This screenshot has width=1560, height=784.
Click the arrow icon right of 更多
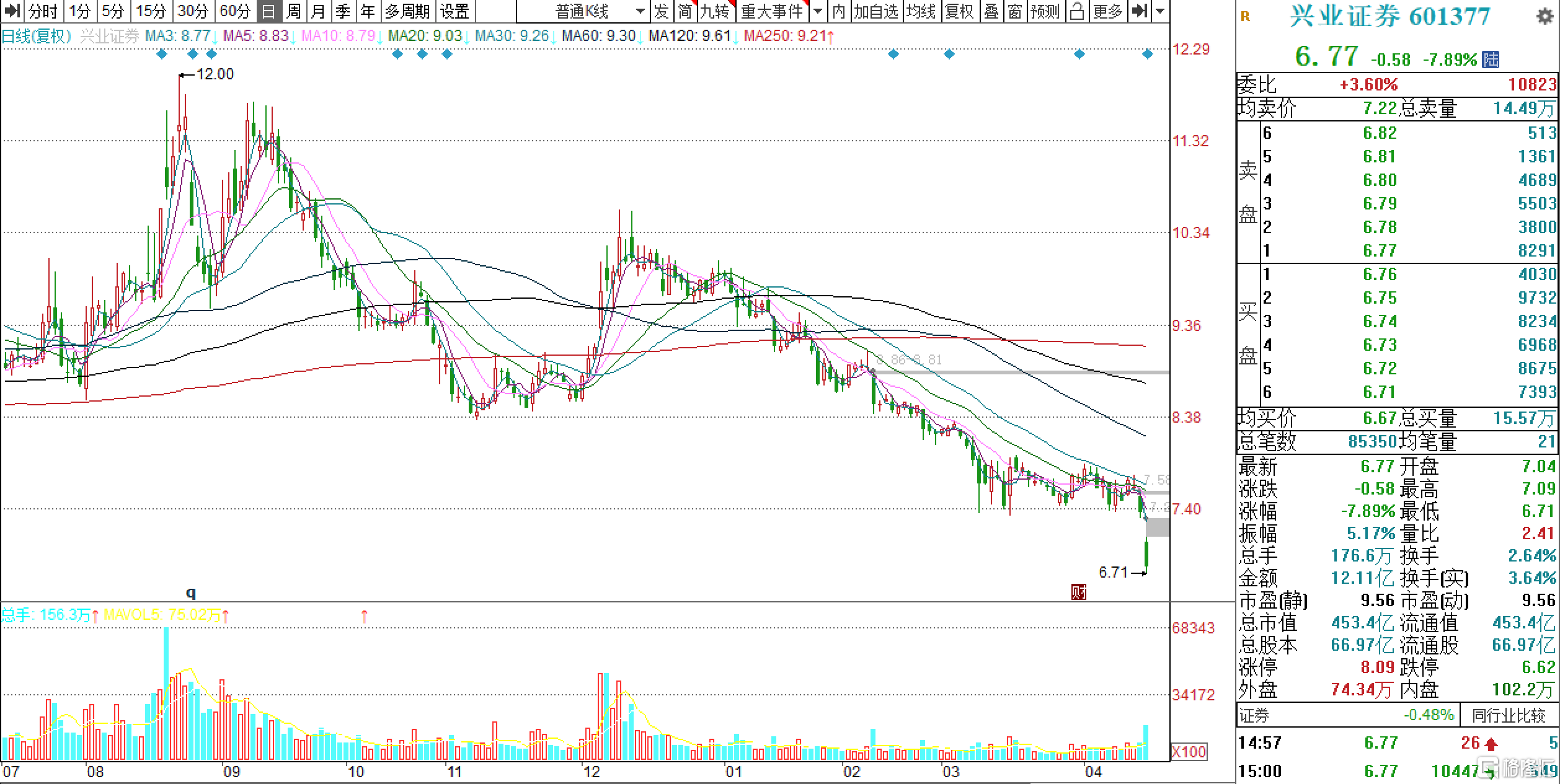pyautogui.click(x=1139, y=11)
